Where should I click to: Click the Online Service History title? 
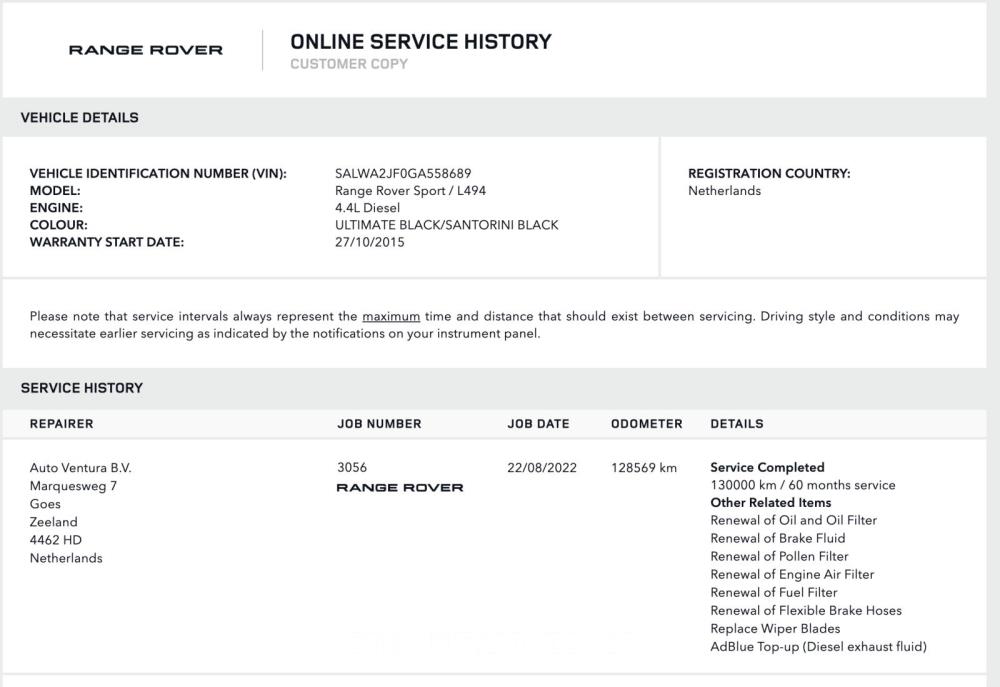coord(420,42)
